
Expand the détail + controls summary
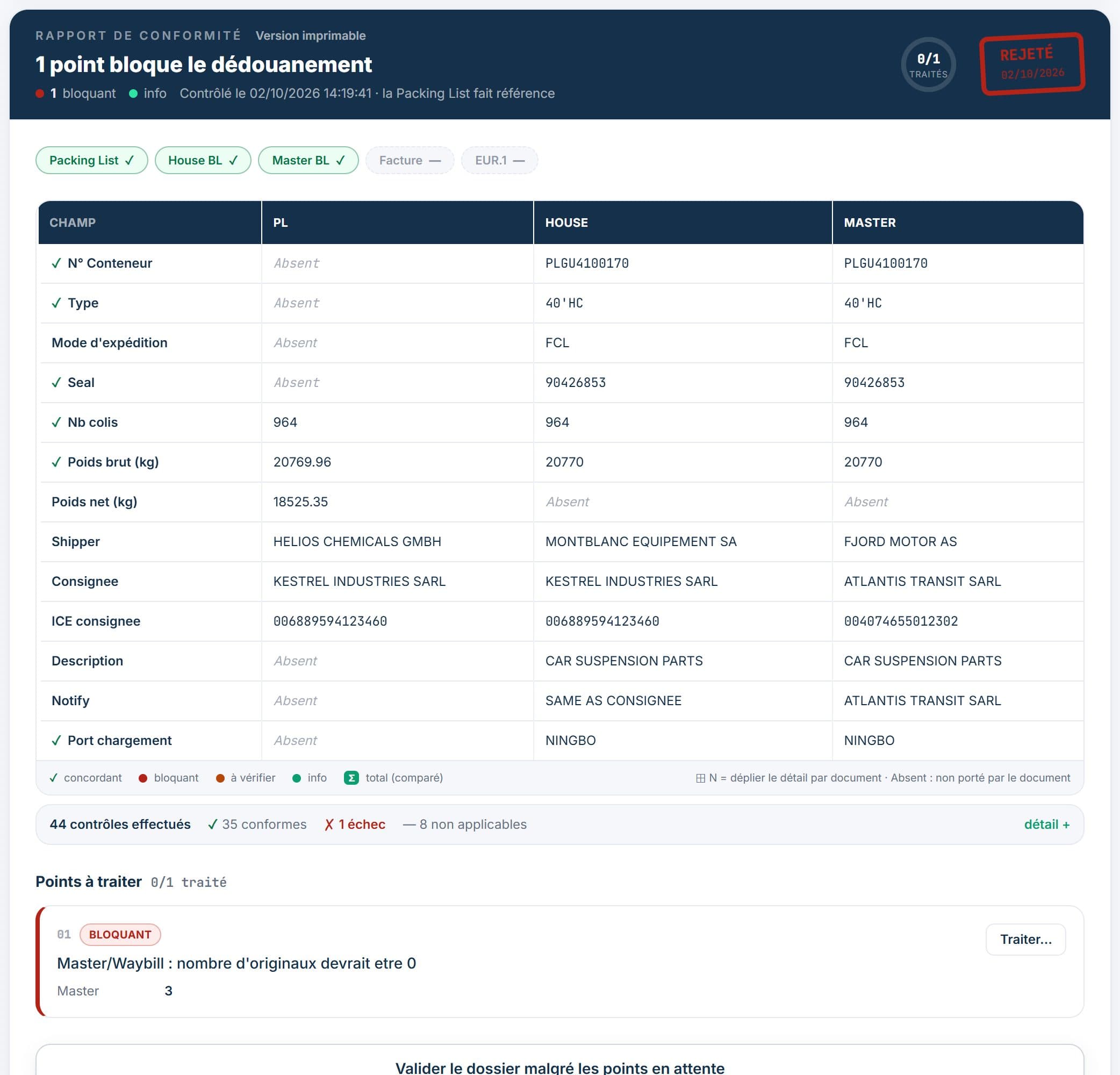[1046, 824]
